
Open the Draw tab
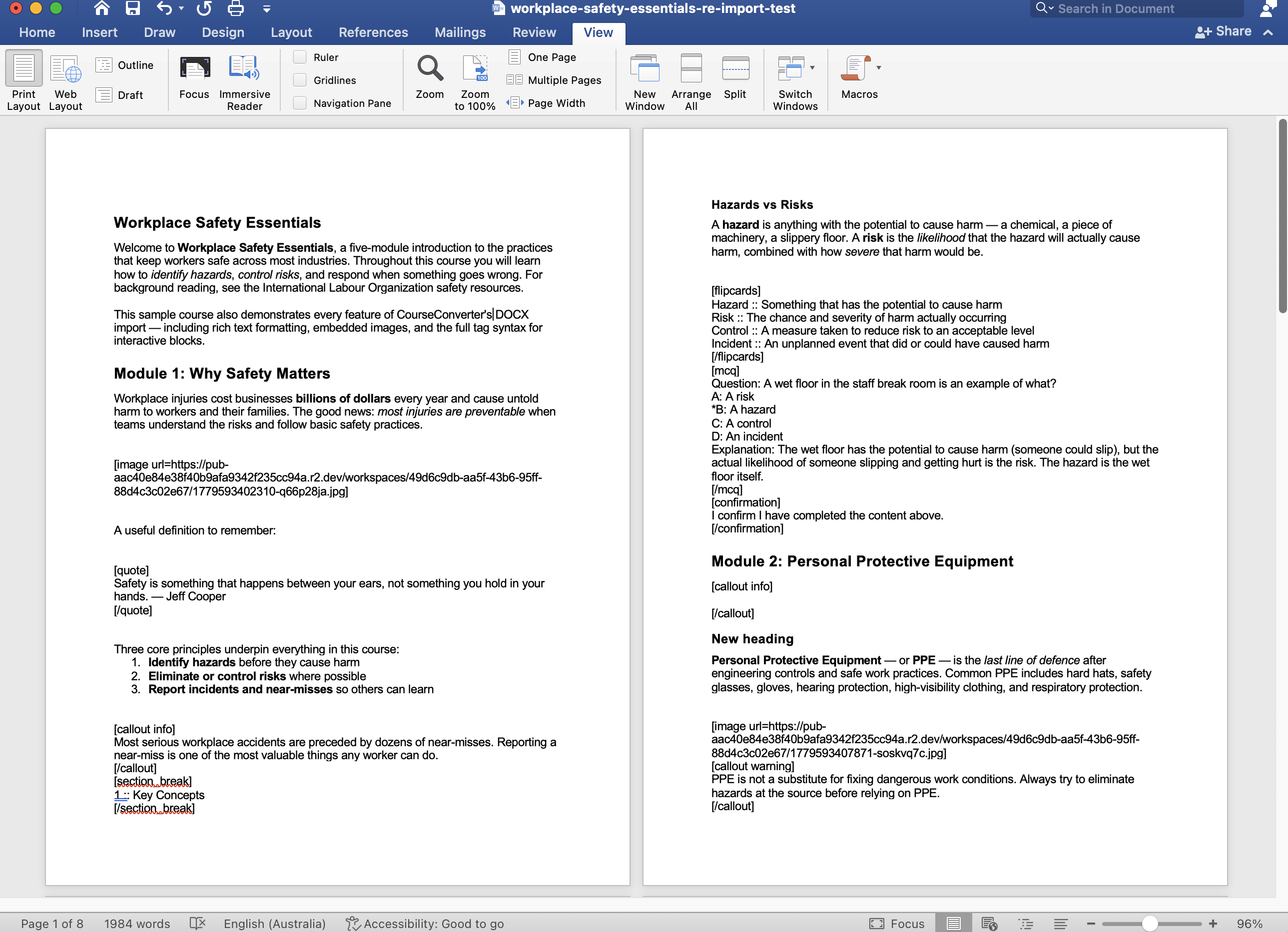point(159,32)
